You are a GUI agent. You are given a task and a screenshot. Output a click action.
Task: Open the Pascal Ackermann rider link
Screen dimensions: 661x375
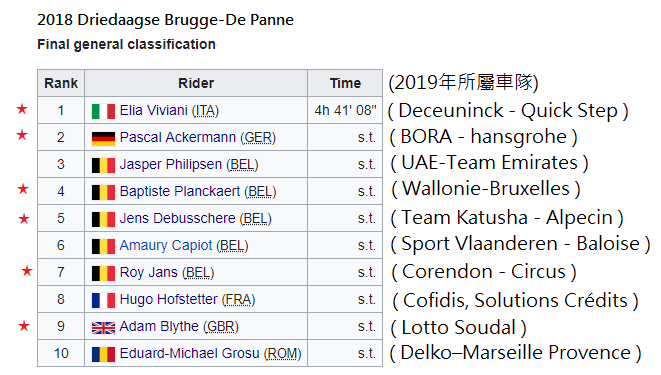(x=177, y=137)
